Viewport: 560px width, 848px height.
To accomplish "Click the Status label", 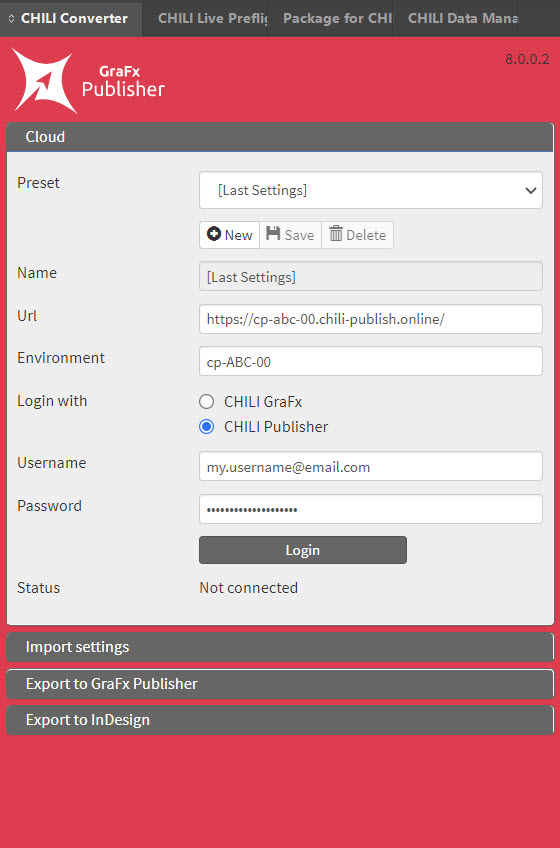I will click(38, 588).
